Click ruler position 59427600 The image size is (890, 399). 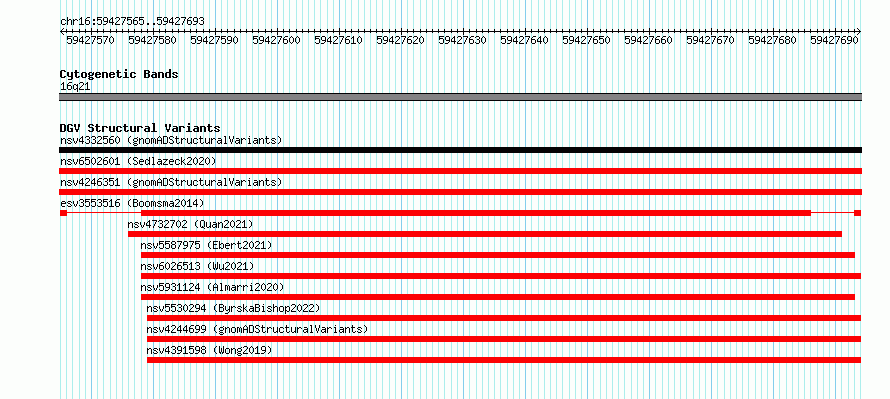(276, 40)
